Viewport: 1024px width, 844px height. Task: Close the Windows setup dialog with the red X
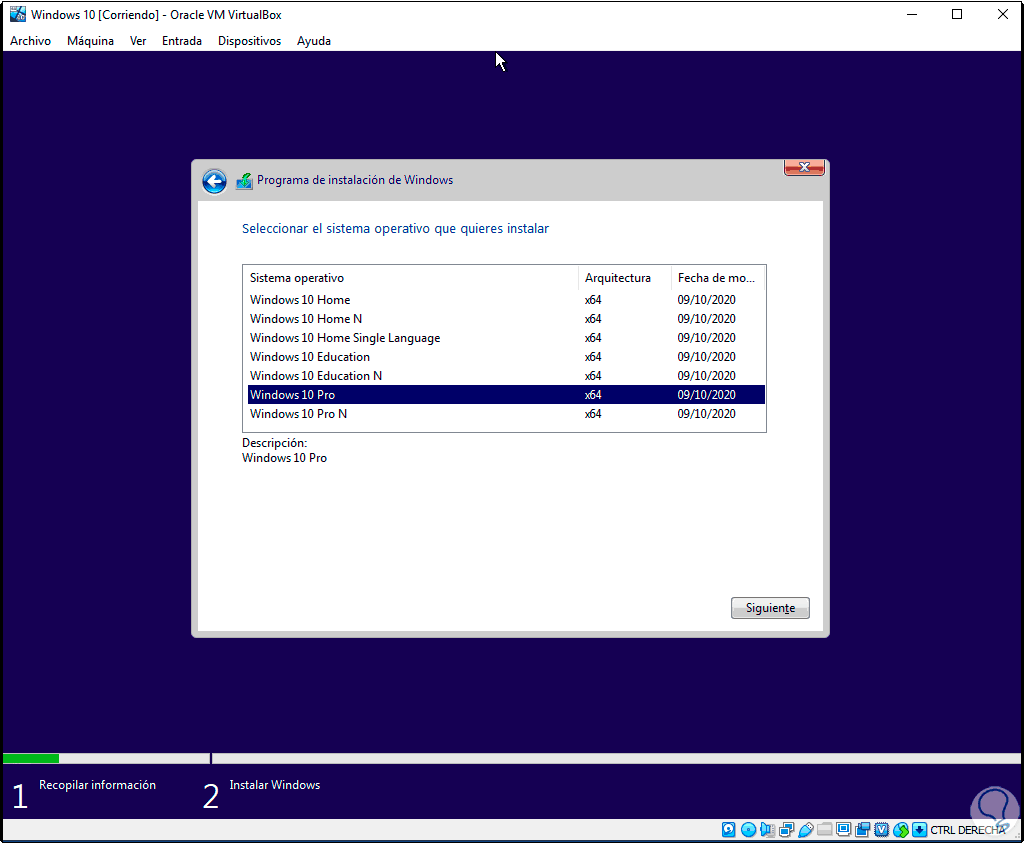tap(804, 168)
